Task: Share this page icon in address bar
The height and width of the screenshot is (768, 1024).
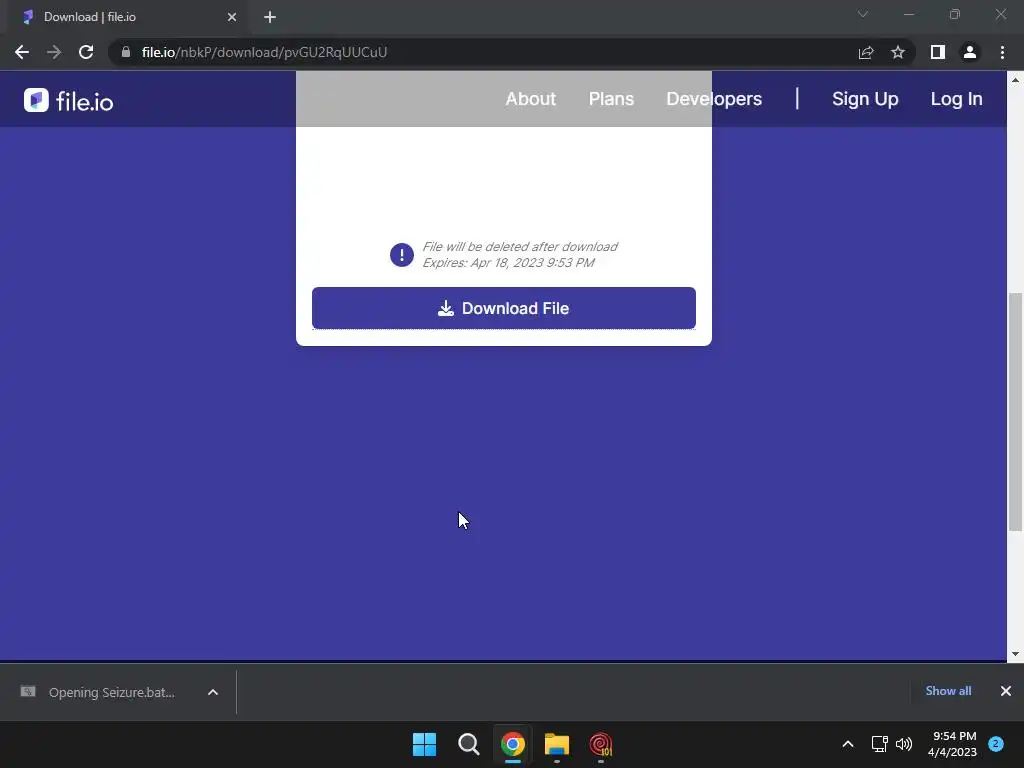Action: pos(866,52)
